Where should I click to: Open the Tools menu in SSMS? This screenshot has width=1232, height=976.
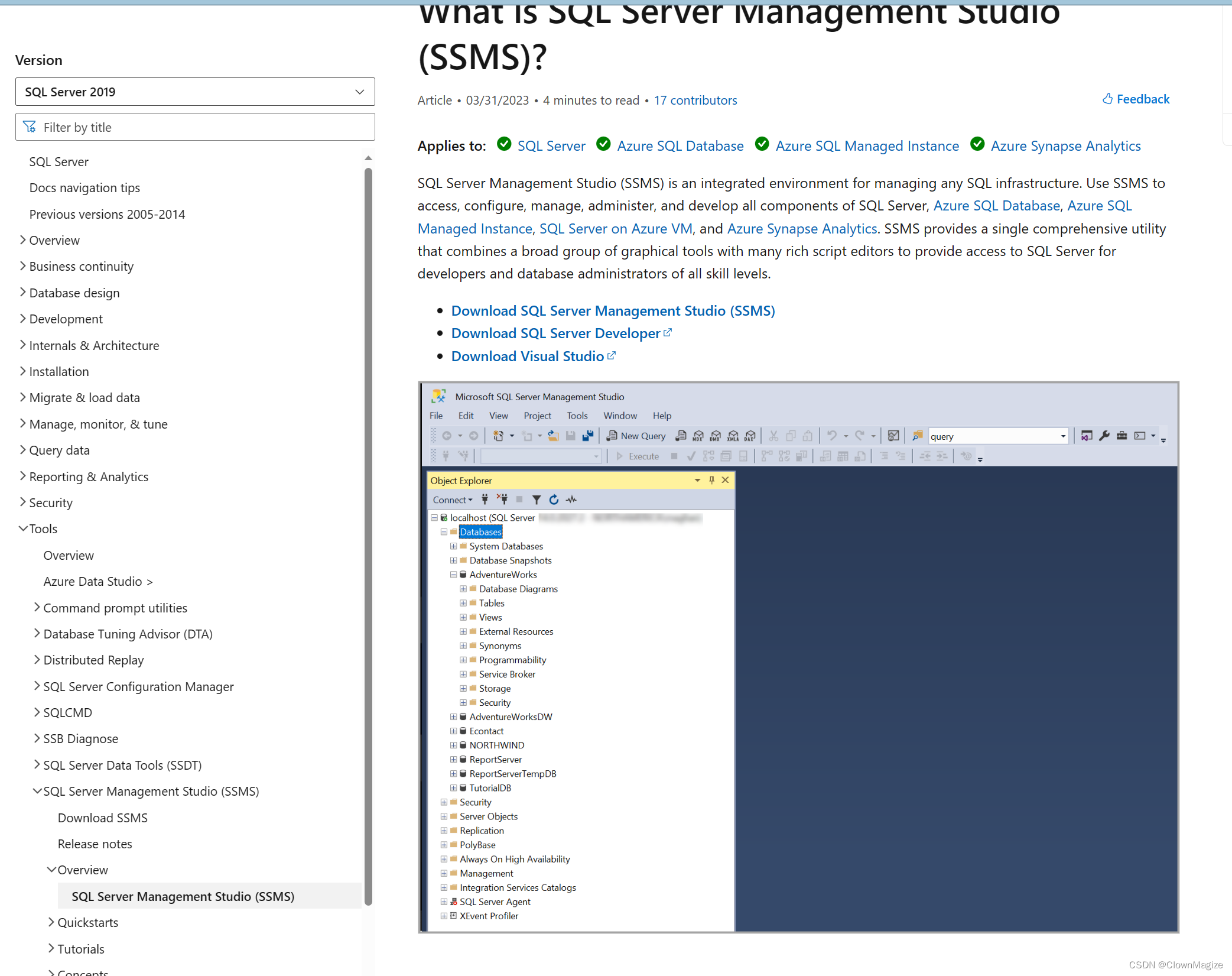(x=577, y=416)
